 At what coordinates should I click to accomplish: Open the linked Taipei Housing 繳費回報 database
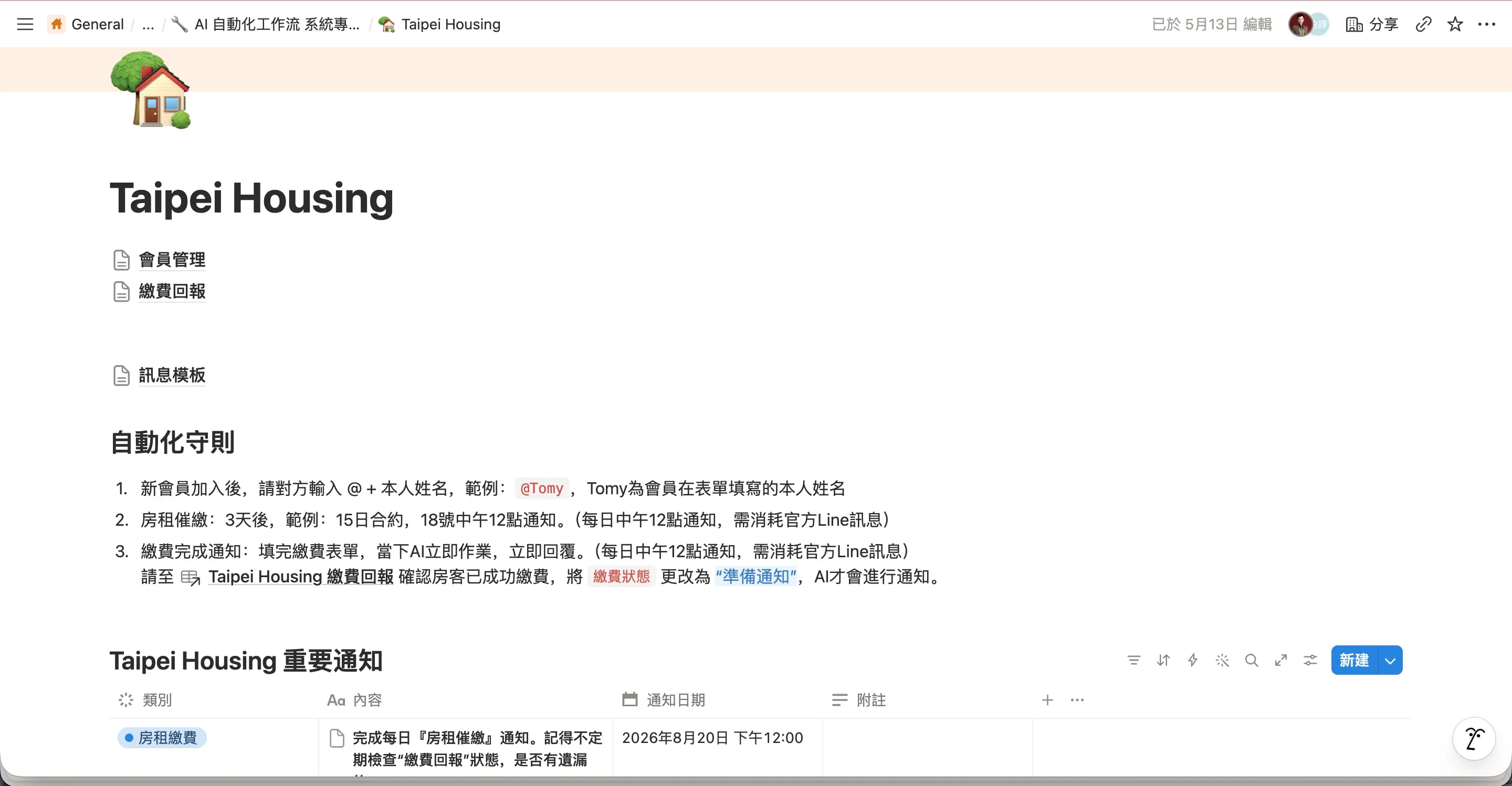[x=288, y=577]
